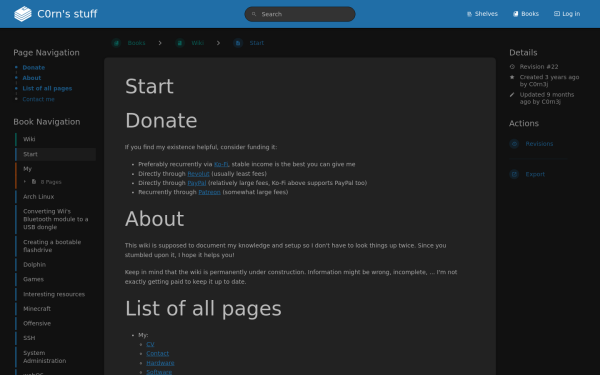The height and width of the screenshot is (375, 600).
Task: Click the Wiki breadcrumb icon
Action: [180, 43]
